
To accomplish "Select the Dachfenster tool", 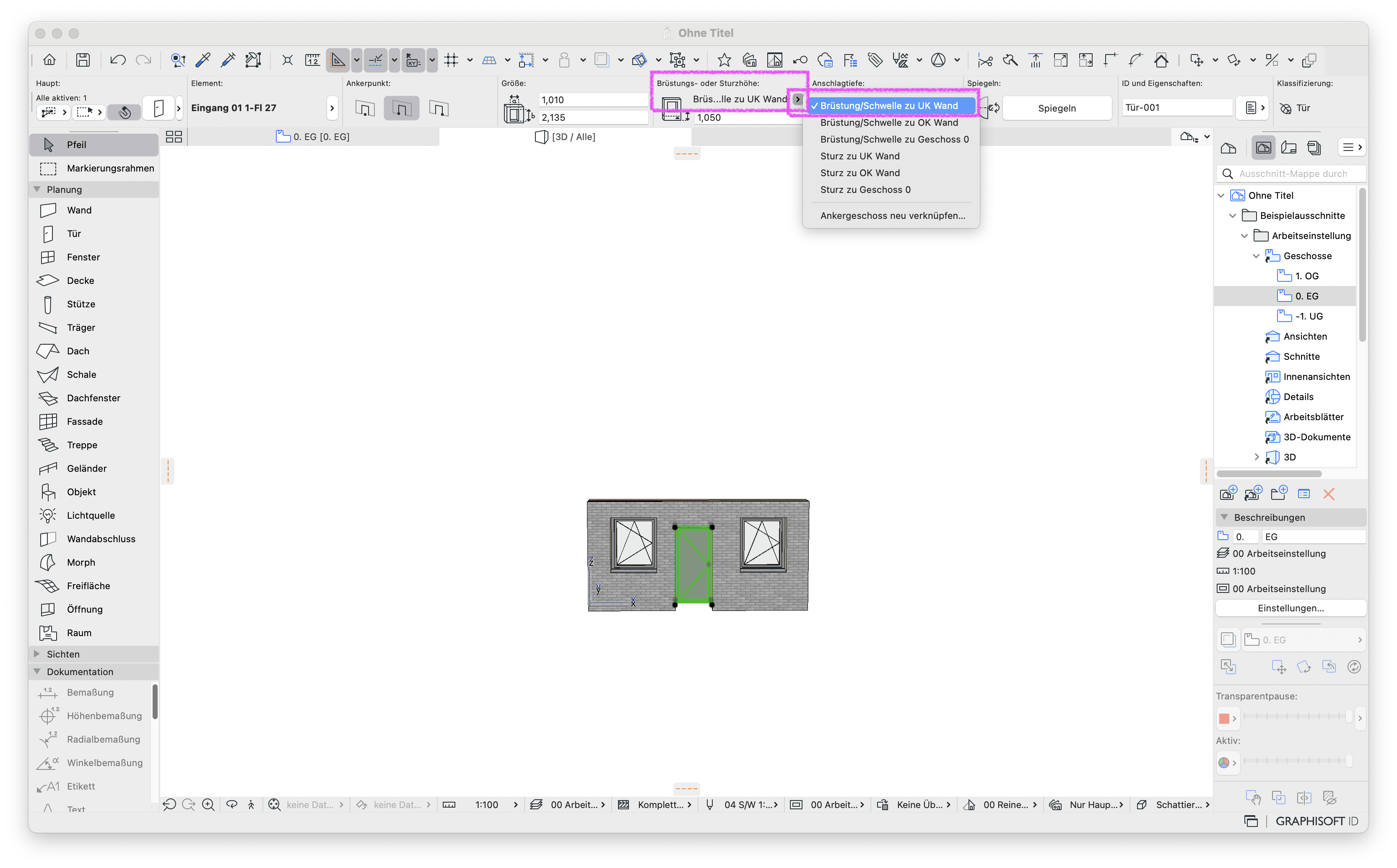I will click(x=93, y=398).
